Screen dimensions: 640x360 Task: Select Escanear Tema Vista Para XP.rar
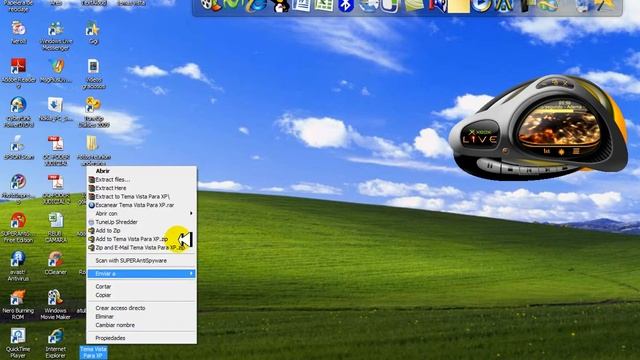(141, 205)
